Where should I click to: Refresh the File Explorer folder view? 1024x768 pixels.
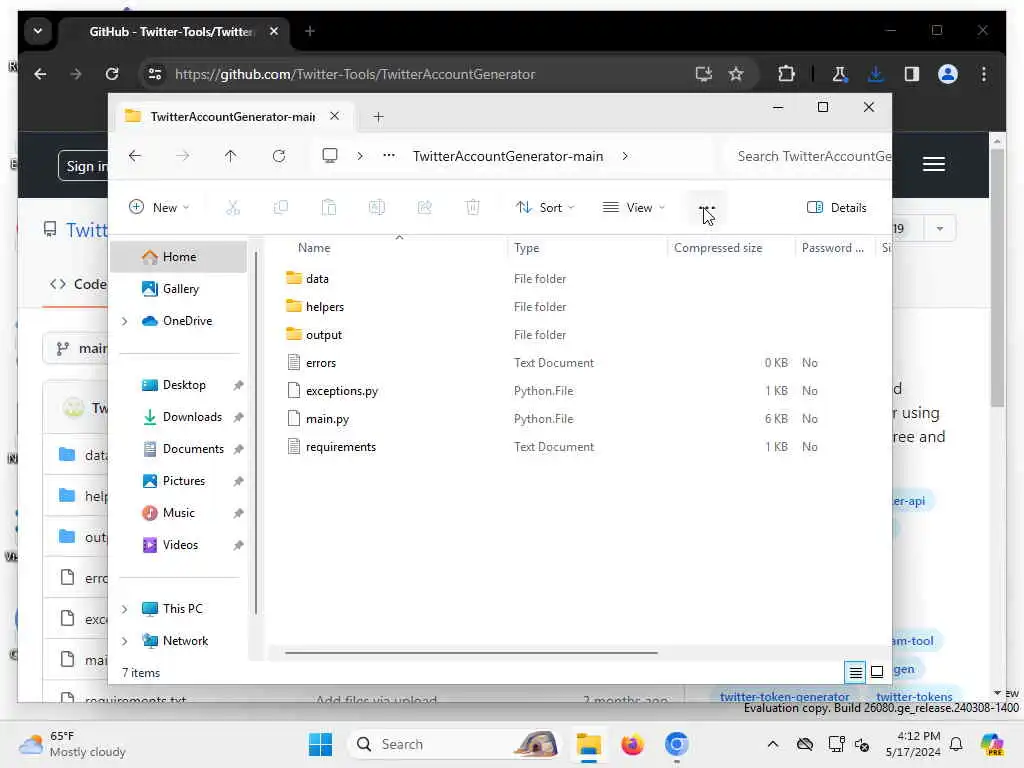pyautogui.click(x=279, y=156)
